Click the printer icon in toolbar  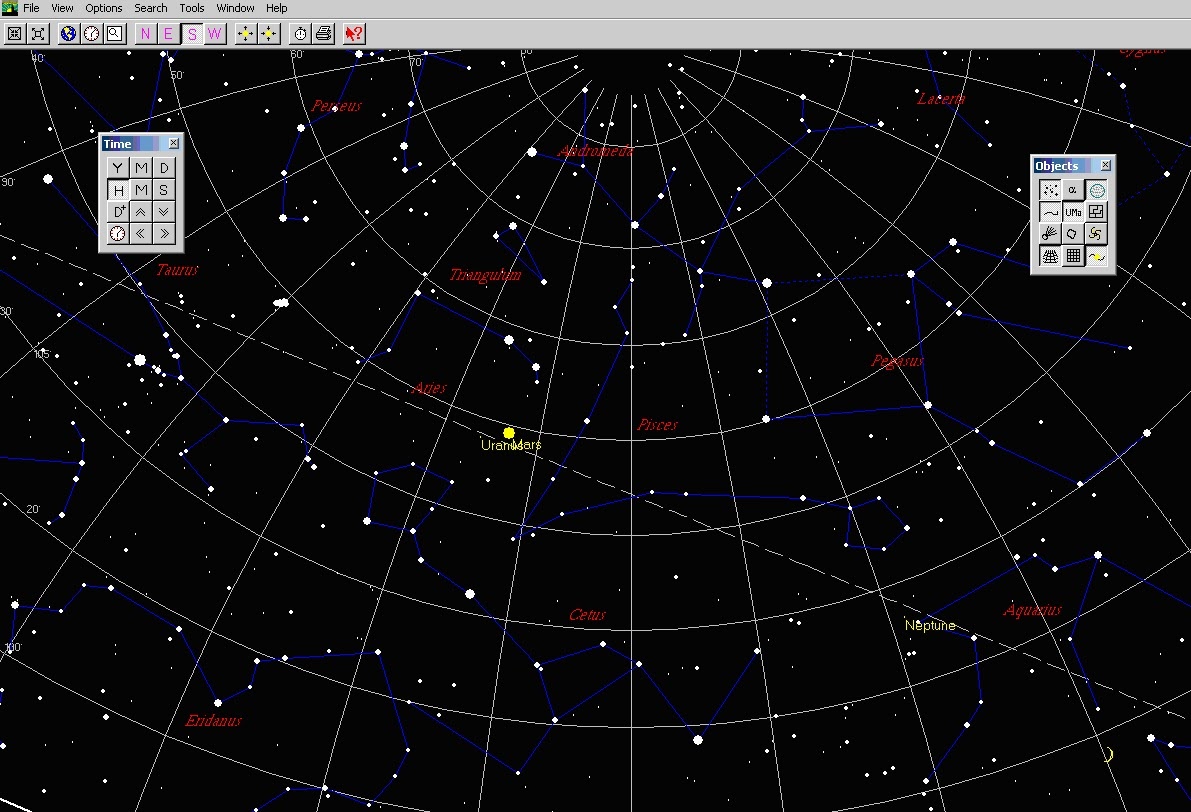point(324,33)
